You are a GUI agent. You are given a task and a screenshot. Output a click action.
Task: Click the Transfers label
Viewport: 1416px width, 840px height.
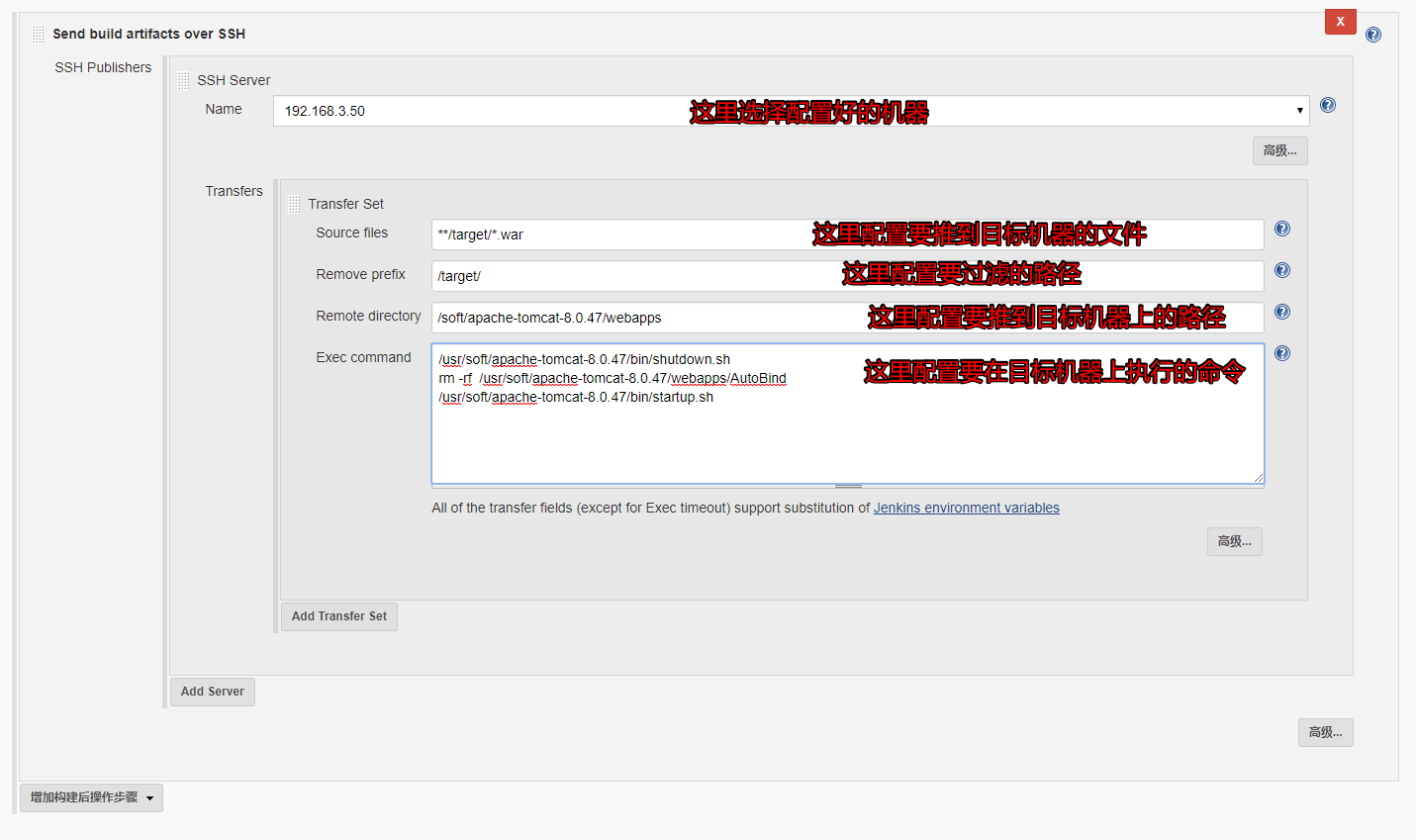click(235, 191)
